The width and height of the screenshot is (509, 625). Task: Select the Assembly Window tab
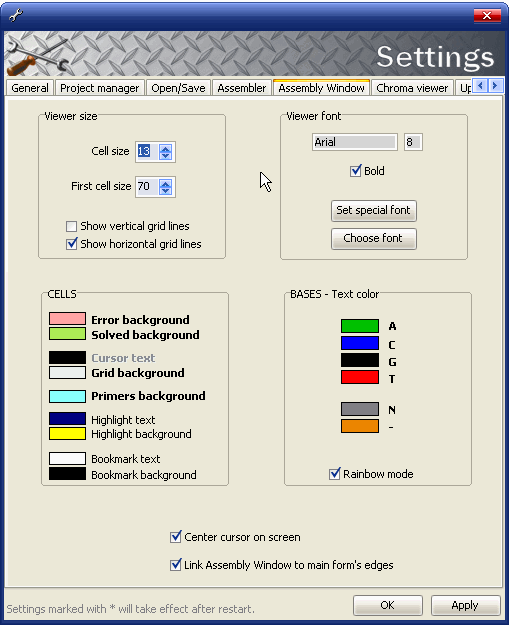coord(321,87)
